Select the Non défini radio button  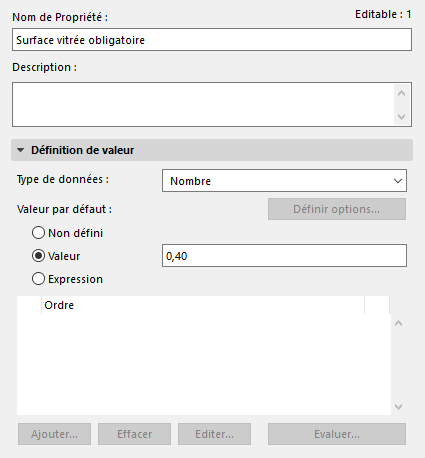coord(38,233)
